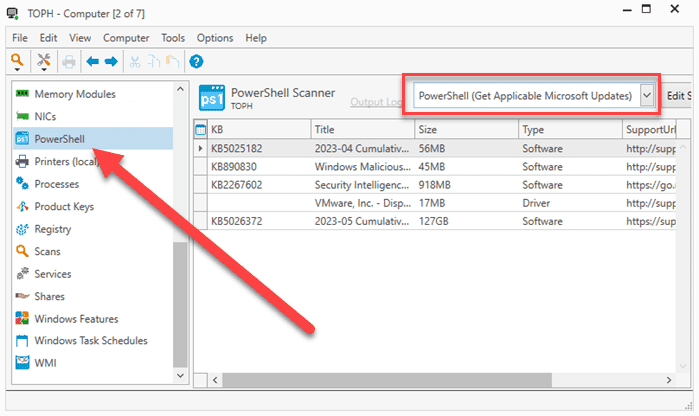This screenshot has width=699, height=416.
Task: Click the Scans magnifier icon
Action: point(22,251)
